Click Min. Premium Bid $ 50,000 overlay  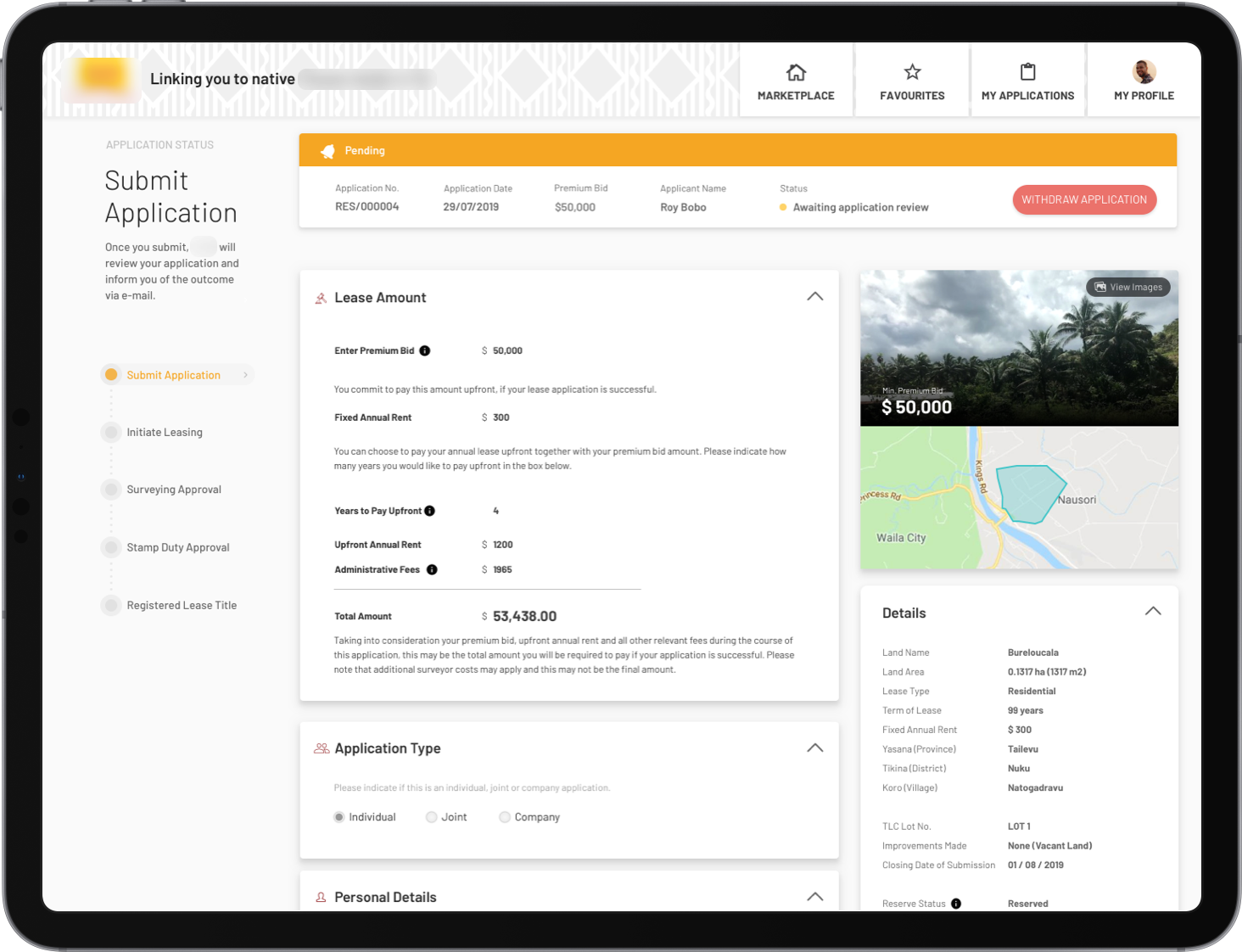pos(916,402)
